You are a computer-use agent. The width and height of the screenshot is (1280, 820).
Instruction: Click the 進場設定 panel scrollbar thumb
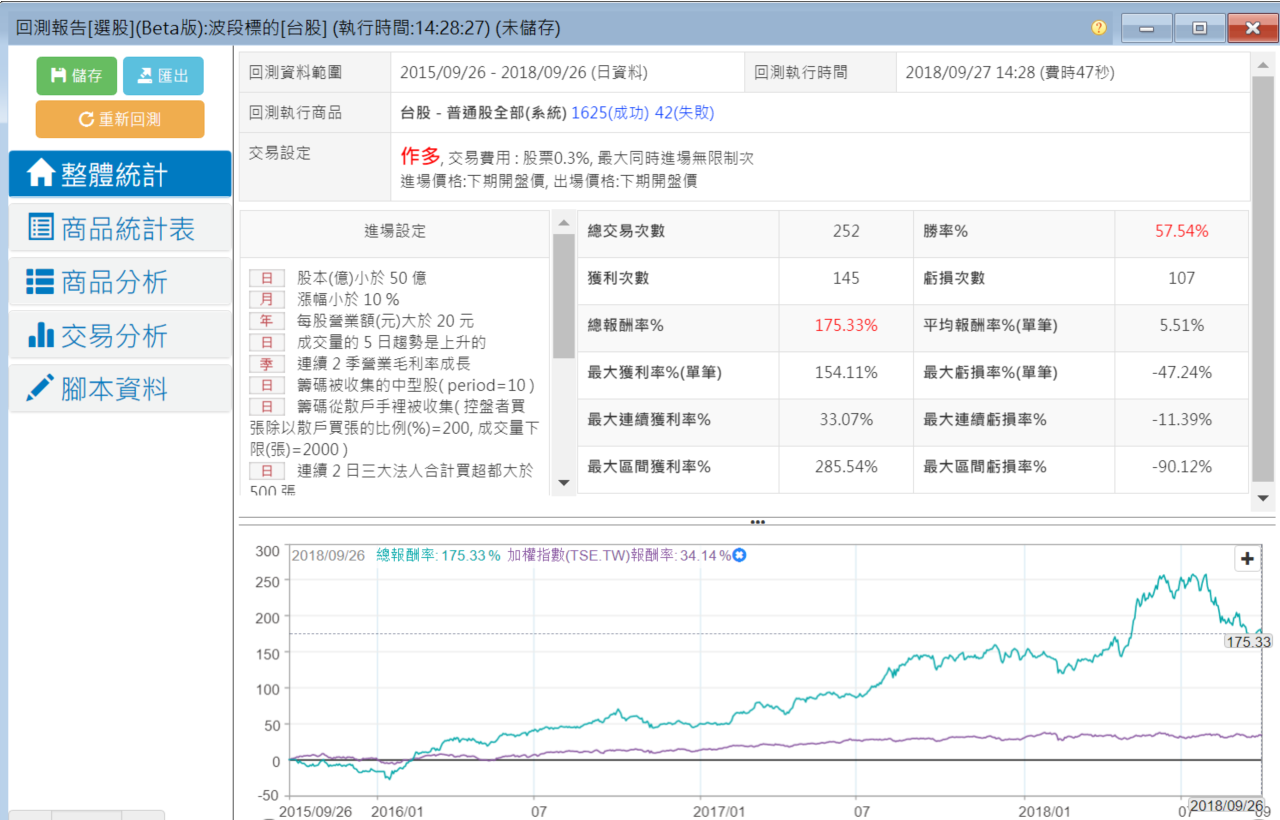pos(564,295)
